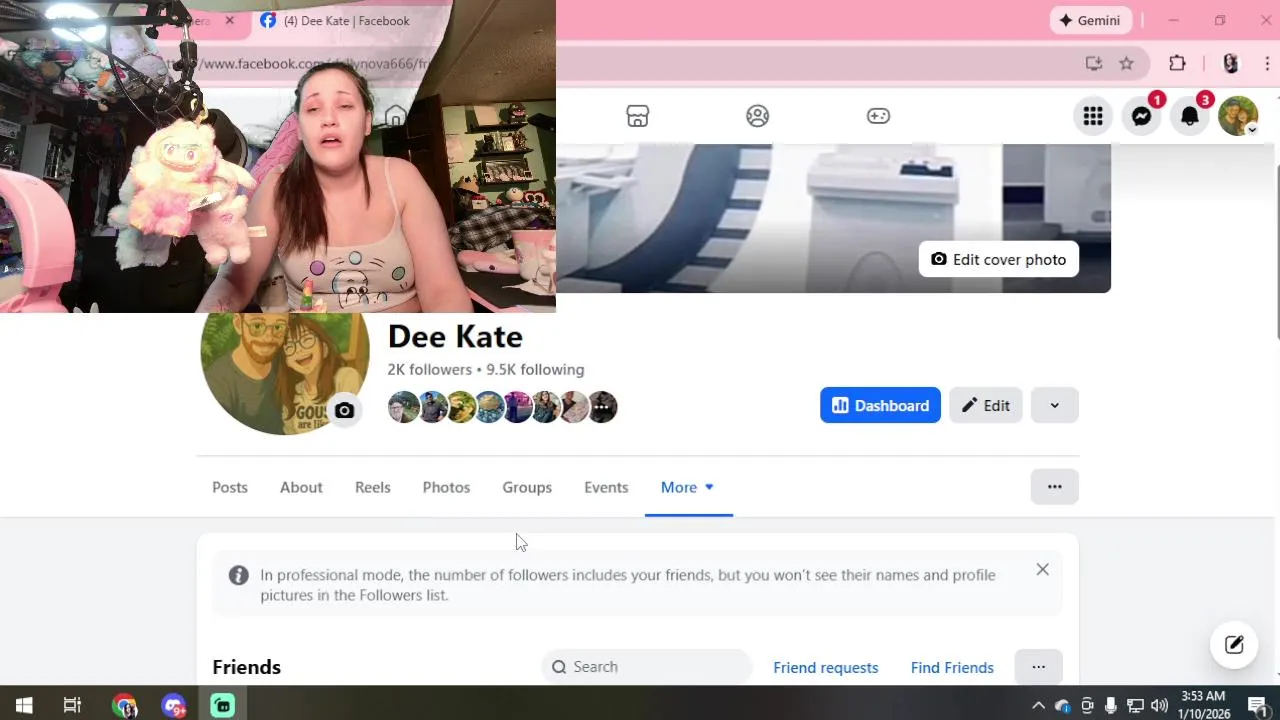This screenshot has height=720, width=1280.
Task: Click the Friends search field
Action: [647, 667]
